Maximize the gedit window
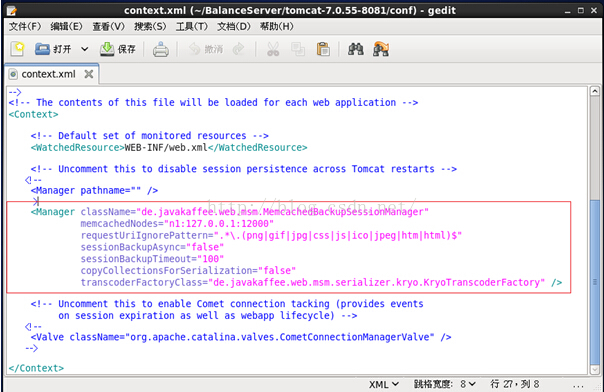The height and width of the screenshot is (392, 604). [581, 11]
